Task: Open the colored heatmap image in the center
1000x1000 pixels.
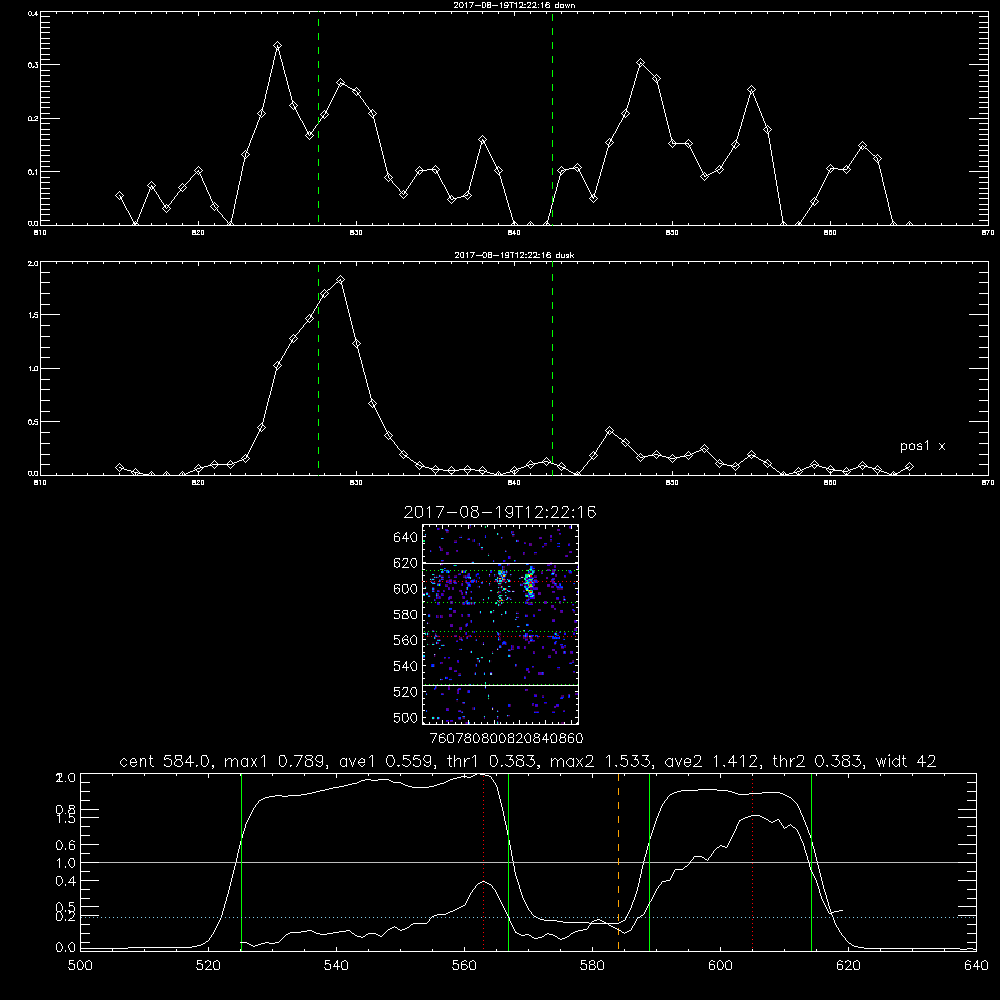Action: pos(501,624)
